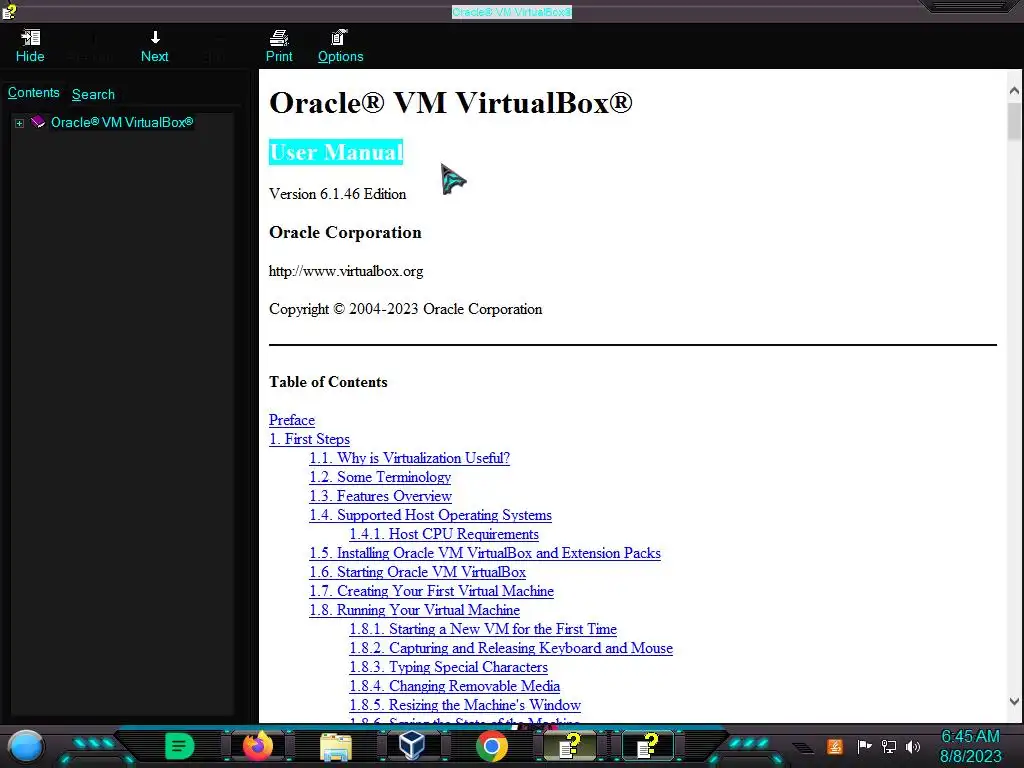Open the 1.3. Features Overview link
Screen dimensions: 1024x768
[x=381, y=496]
